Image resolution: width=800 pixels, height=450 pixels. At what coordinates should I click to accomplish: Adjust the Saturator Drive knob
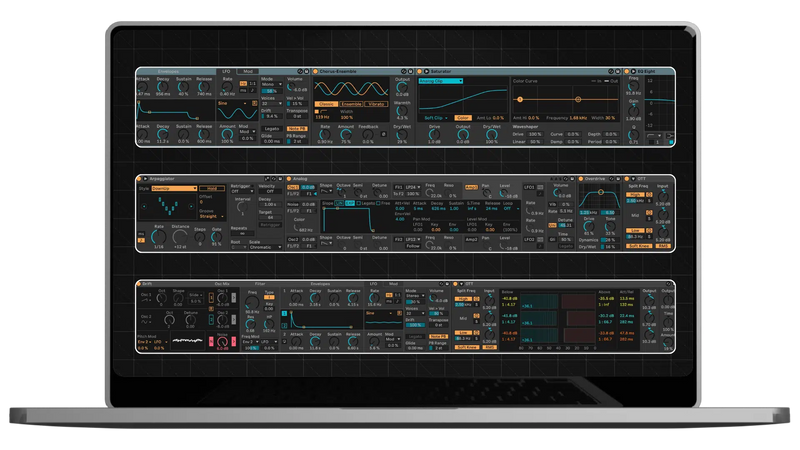(x=435, y=133)
